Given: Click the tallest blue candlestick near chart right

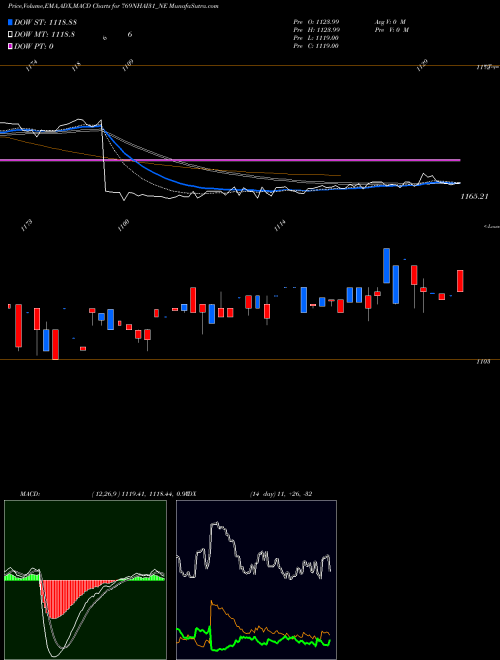Looking at the screenshot, I should [396, 285].
